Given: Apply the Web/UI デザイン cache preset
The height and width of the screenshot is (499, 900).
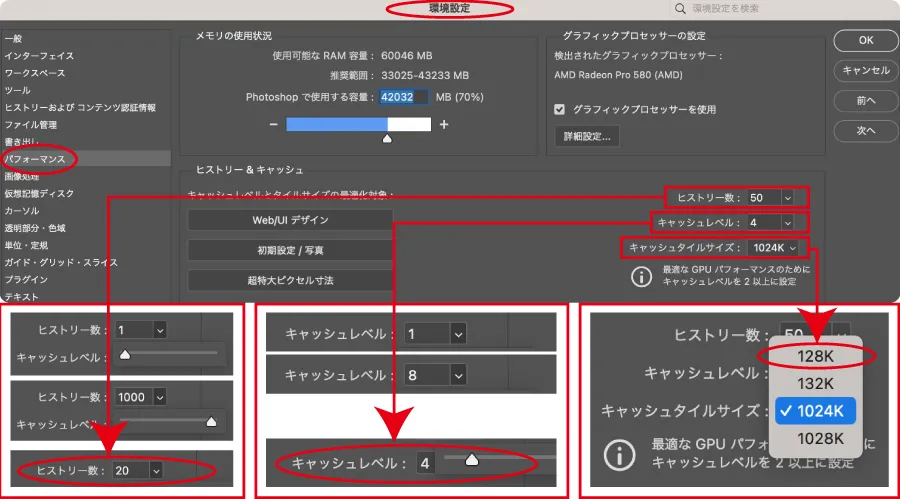Looking at the screenshot, I should coord(290,220).
